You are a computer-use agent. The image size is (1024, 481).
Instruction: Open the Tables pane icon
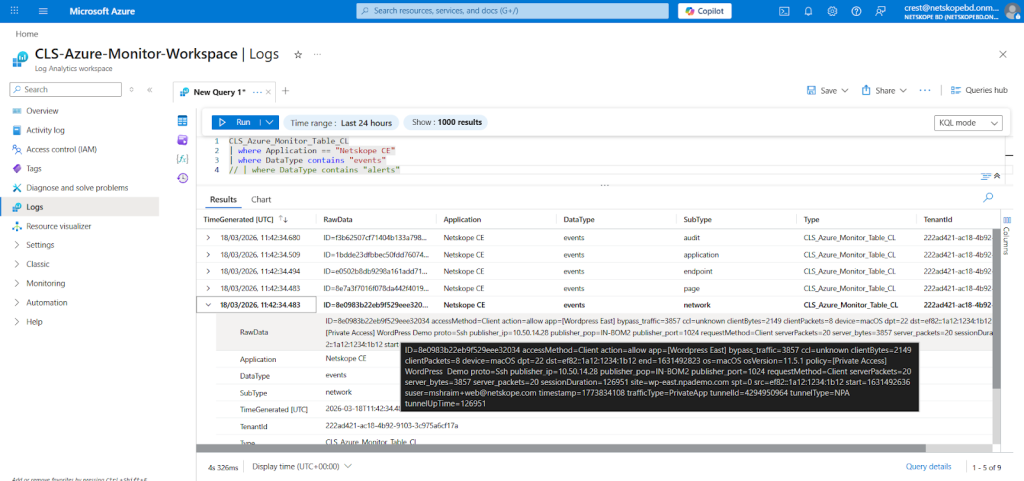coord(183,121)
